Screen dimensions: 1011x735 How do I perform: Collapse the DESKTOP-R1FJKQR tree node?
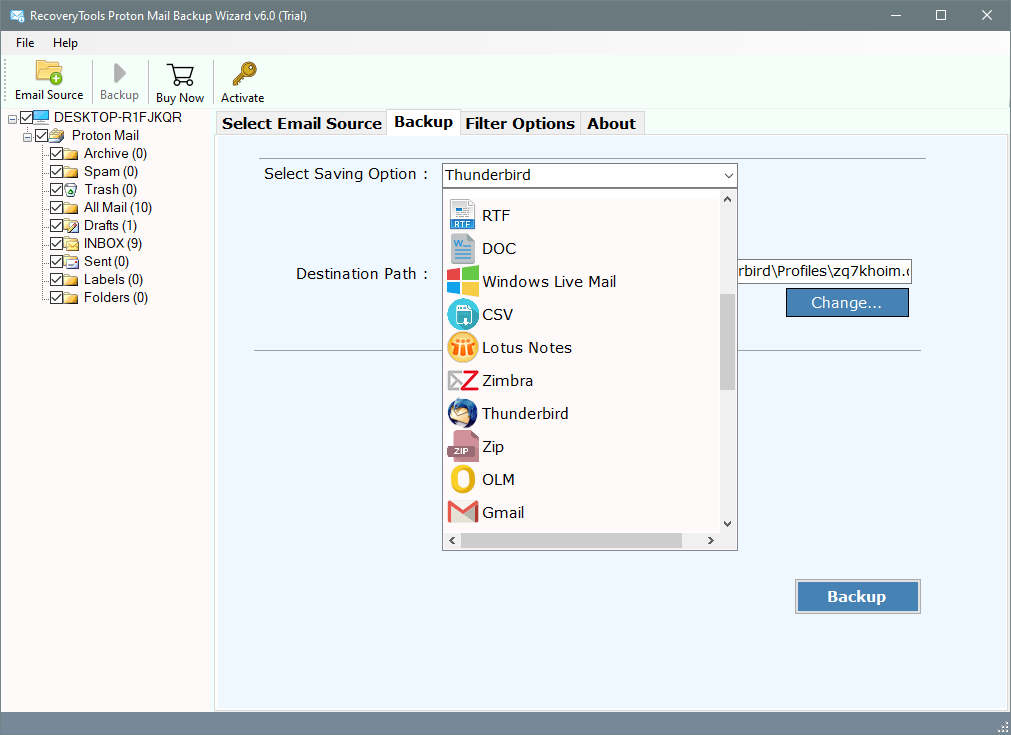click(12, 119)
